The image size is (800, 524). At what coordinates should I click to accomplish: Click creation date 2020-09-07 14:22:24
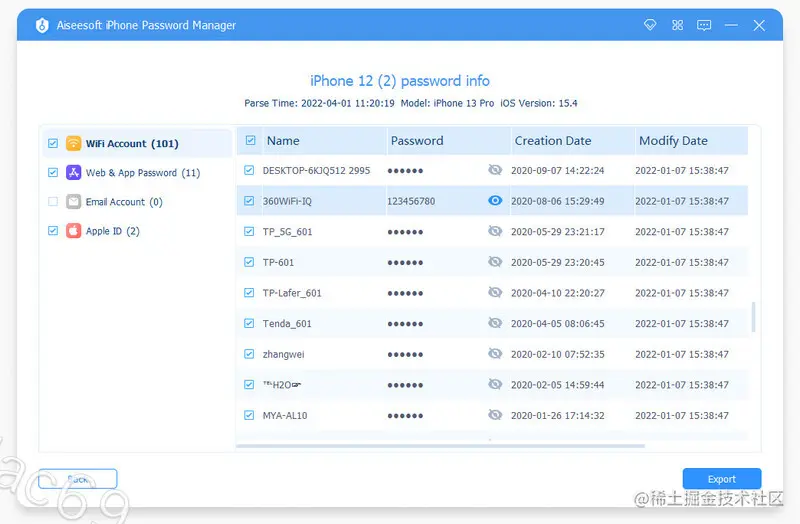[x=558, y=170]
